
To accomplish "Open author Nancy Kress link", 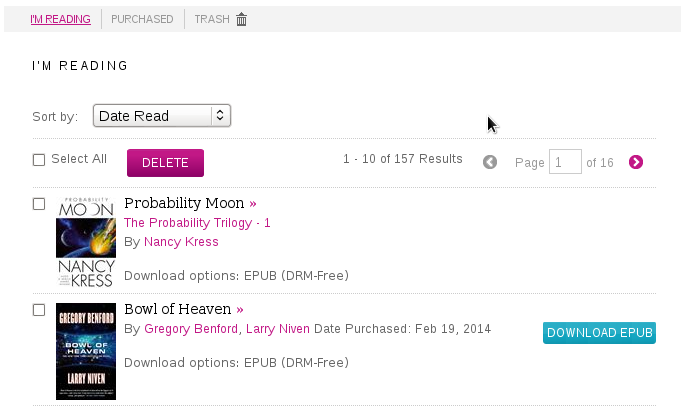I will (x=181, y=242).
